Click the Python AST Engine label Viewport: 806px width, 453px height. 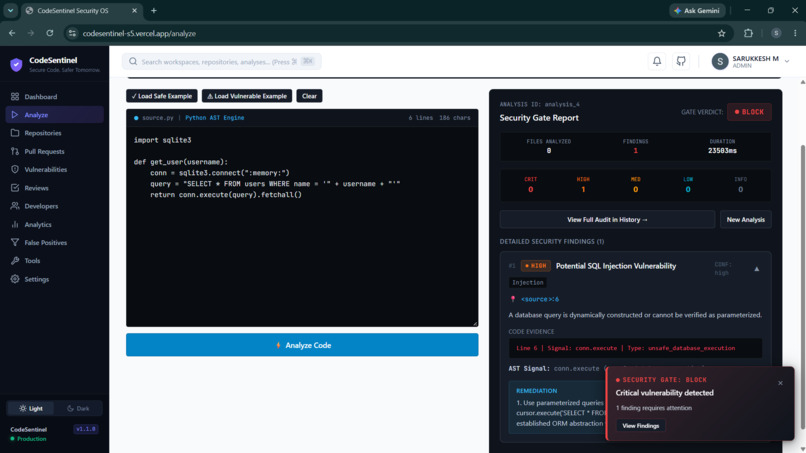[215, 118]
